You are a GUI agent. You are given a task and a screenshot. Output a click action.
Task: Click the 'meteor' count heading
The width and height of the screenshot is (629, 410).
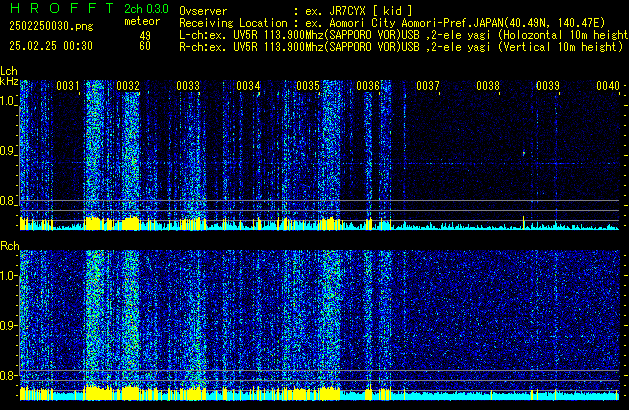click(142, 21)
